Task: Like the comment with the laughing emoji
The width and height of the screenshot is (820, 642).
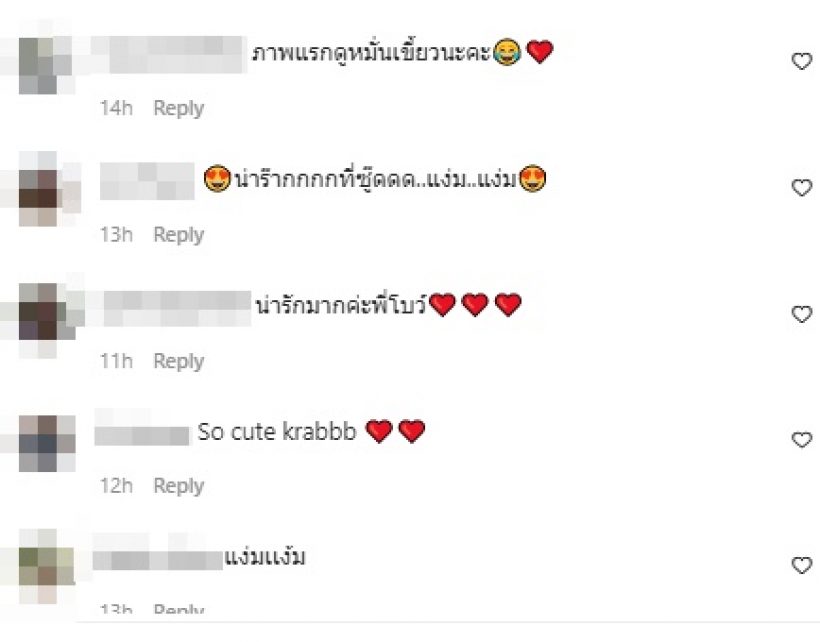Action: (x=801, y=61)
